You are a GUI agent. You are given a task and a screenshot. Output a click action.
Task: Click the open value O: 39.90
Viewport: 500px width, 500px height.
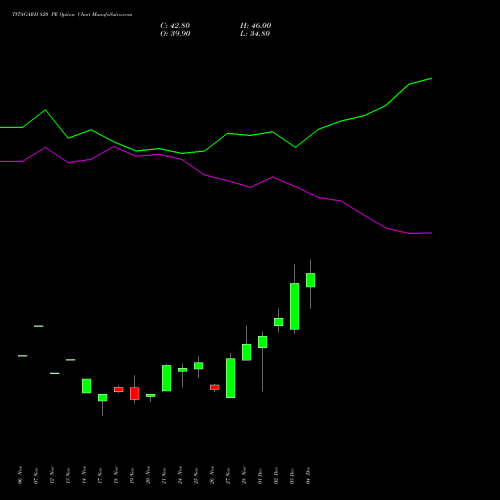click(175, 34)
